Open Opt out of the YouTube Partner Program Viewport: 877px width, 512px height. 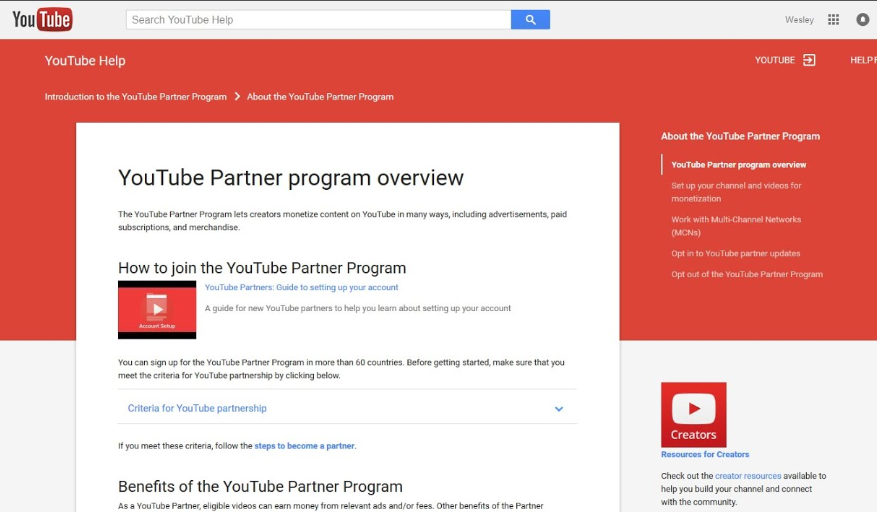pos(747,274)
